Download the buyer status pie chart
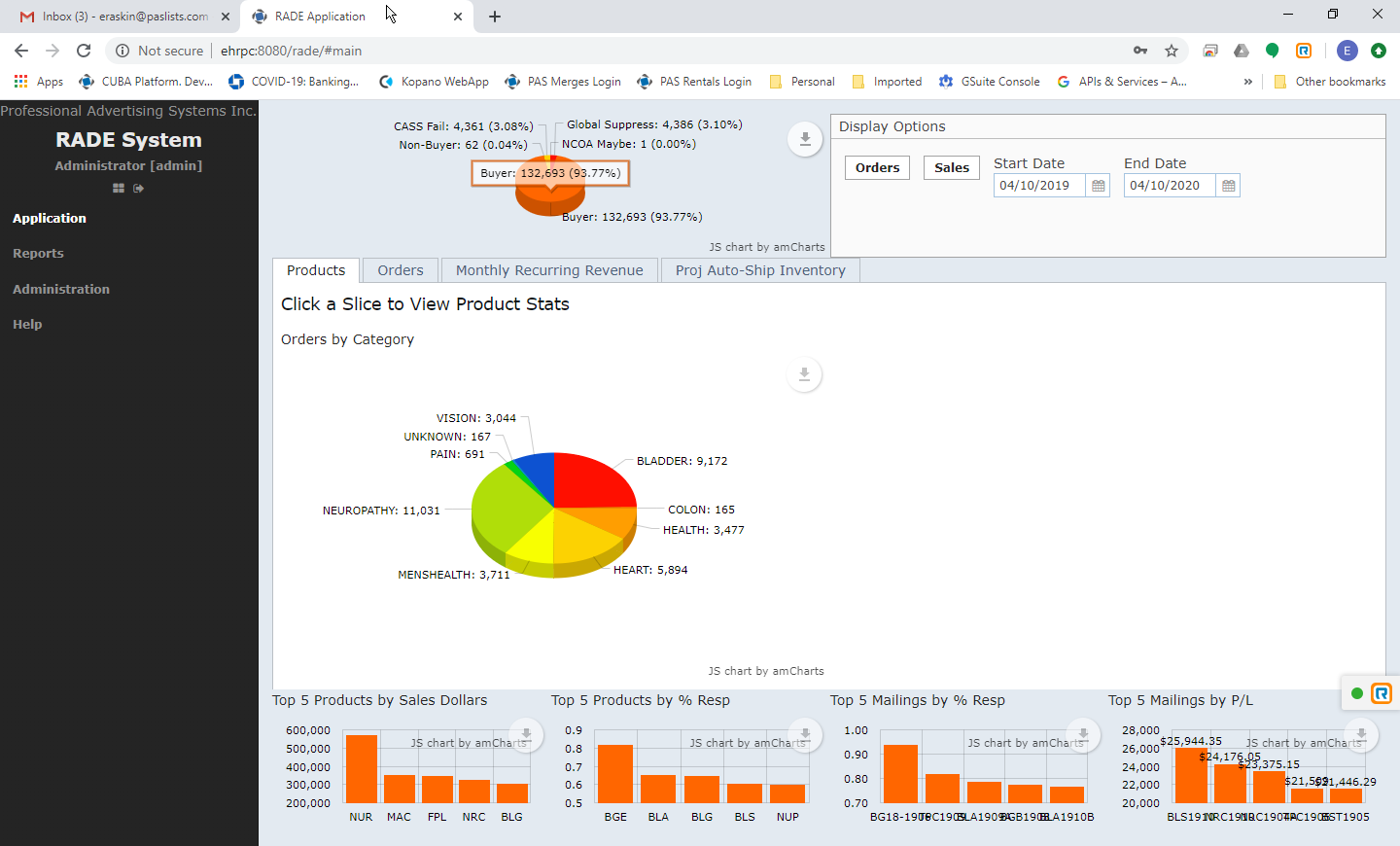This screenshot has height=846, width=1400. [x=805, y=139]
